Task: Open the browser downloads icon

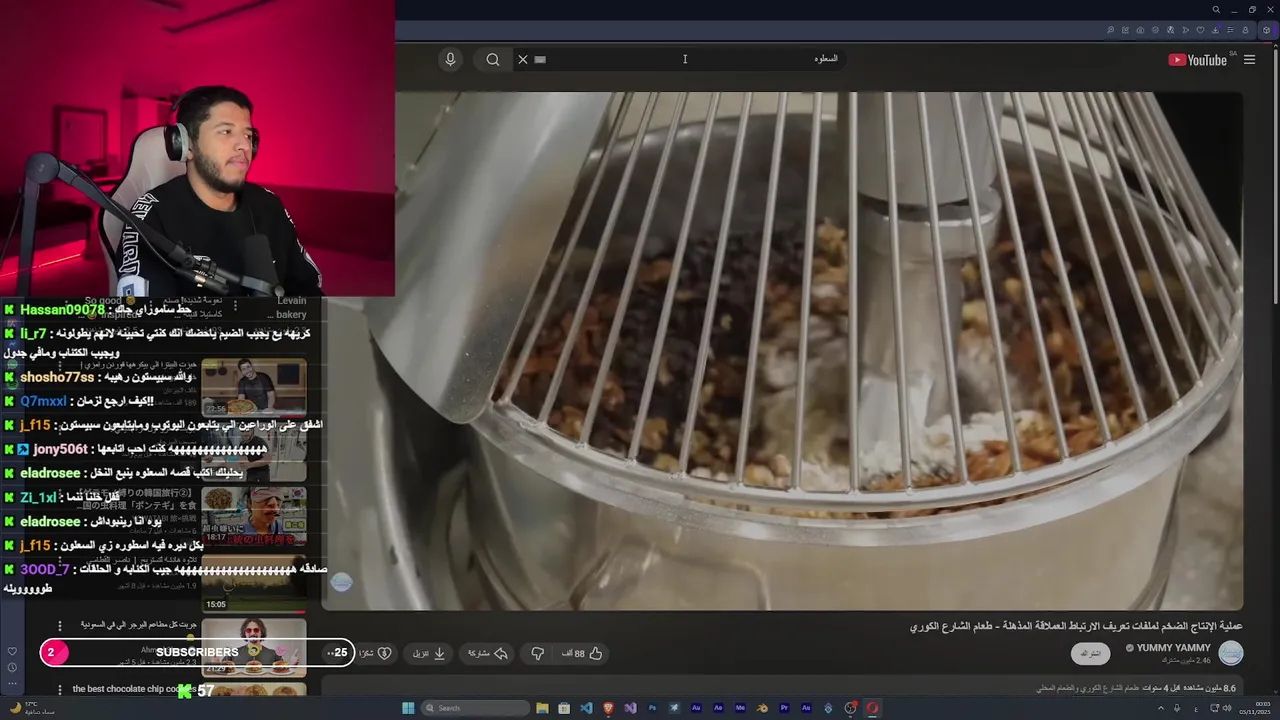Action: tap(1216, 30)
